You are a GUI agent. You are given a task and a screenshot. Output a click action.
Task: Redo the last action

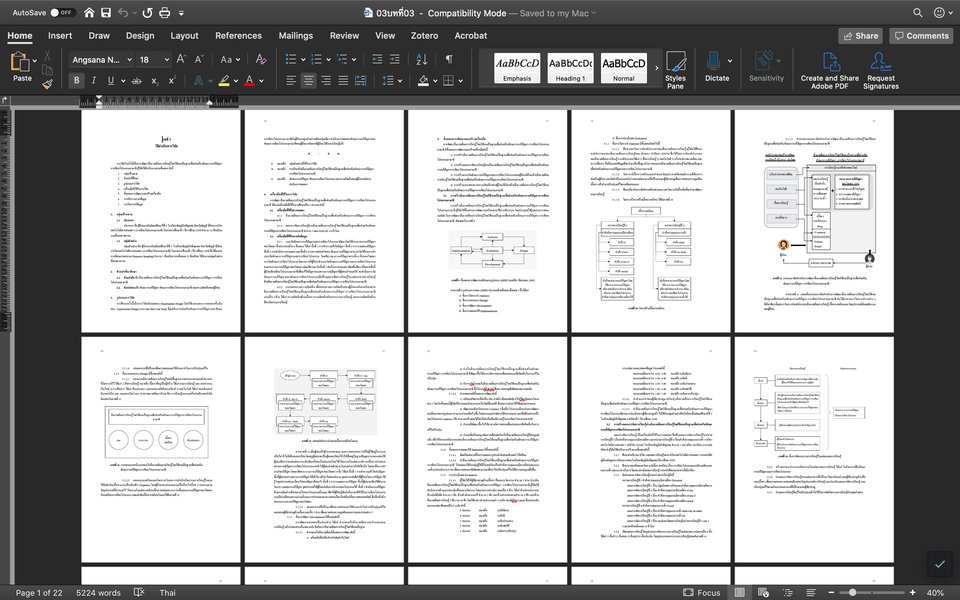147,12
